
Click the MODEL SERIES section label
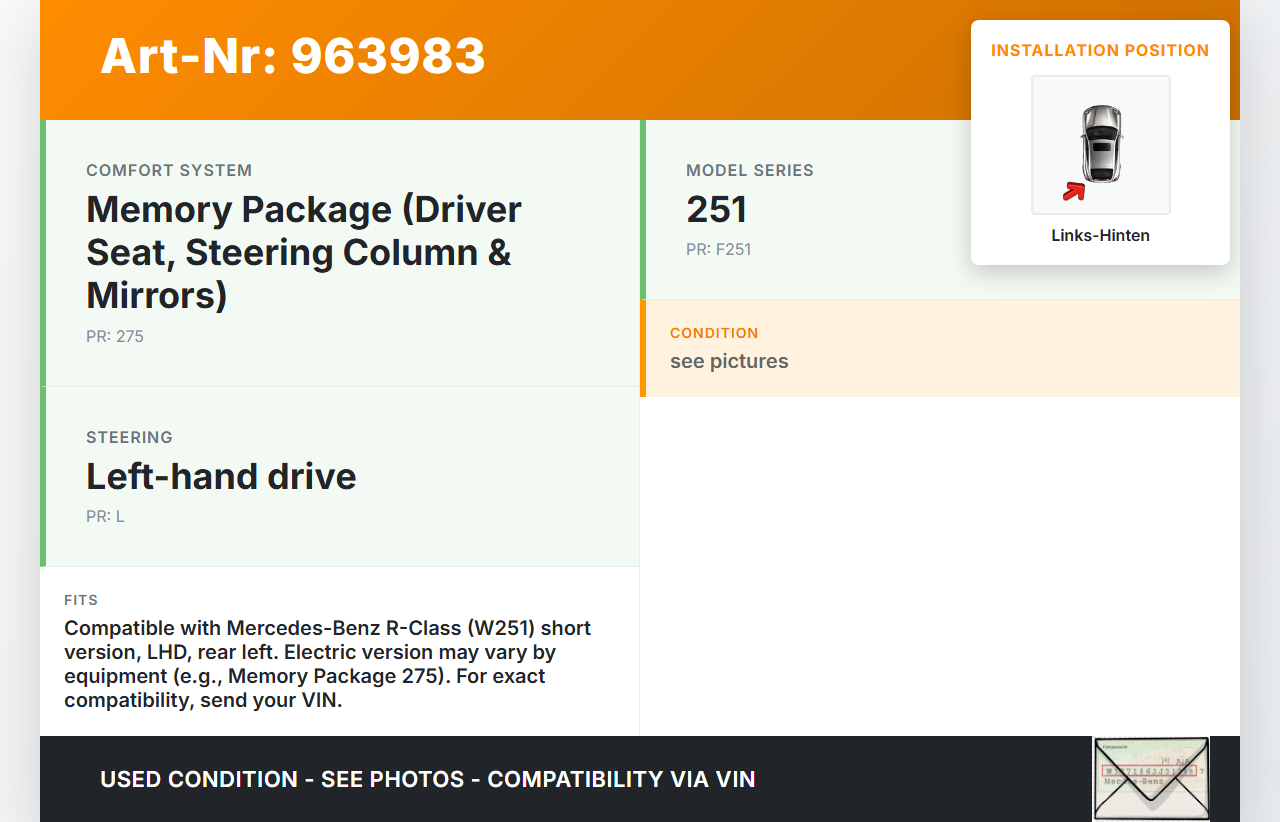[749, 170]
